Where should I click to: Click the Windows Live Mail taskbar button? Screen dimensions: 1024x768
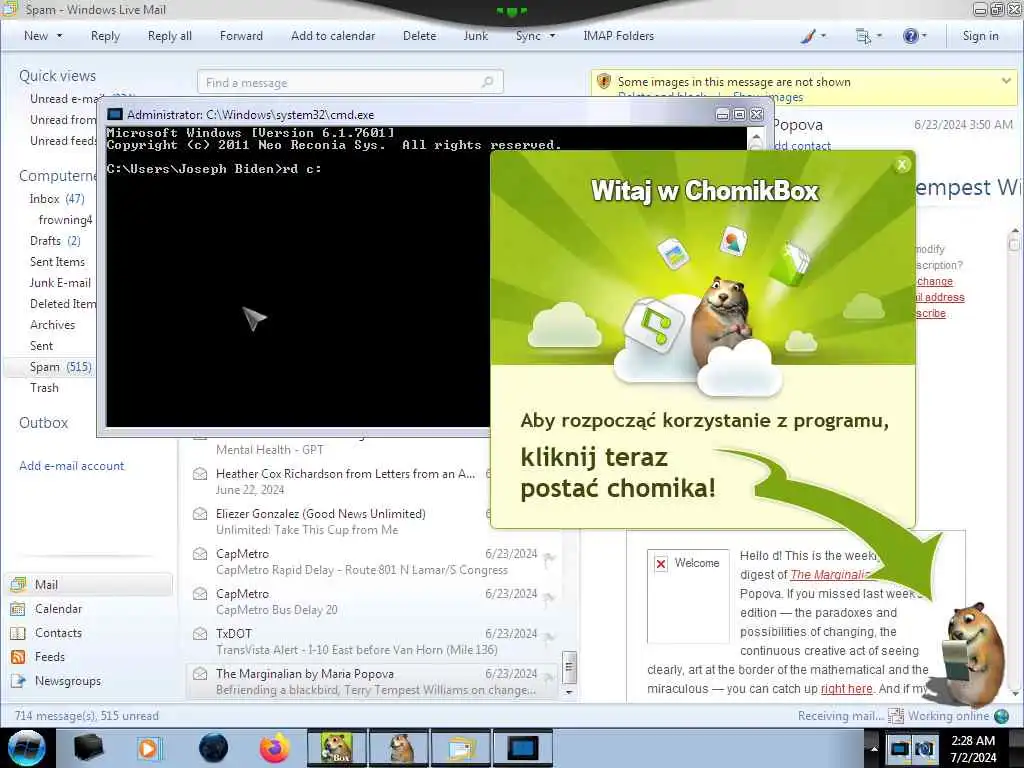coord(461,748)
